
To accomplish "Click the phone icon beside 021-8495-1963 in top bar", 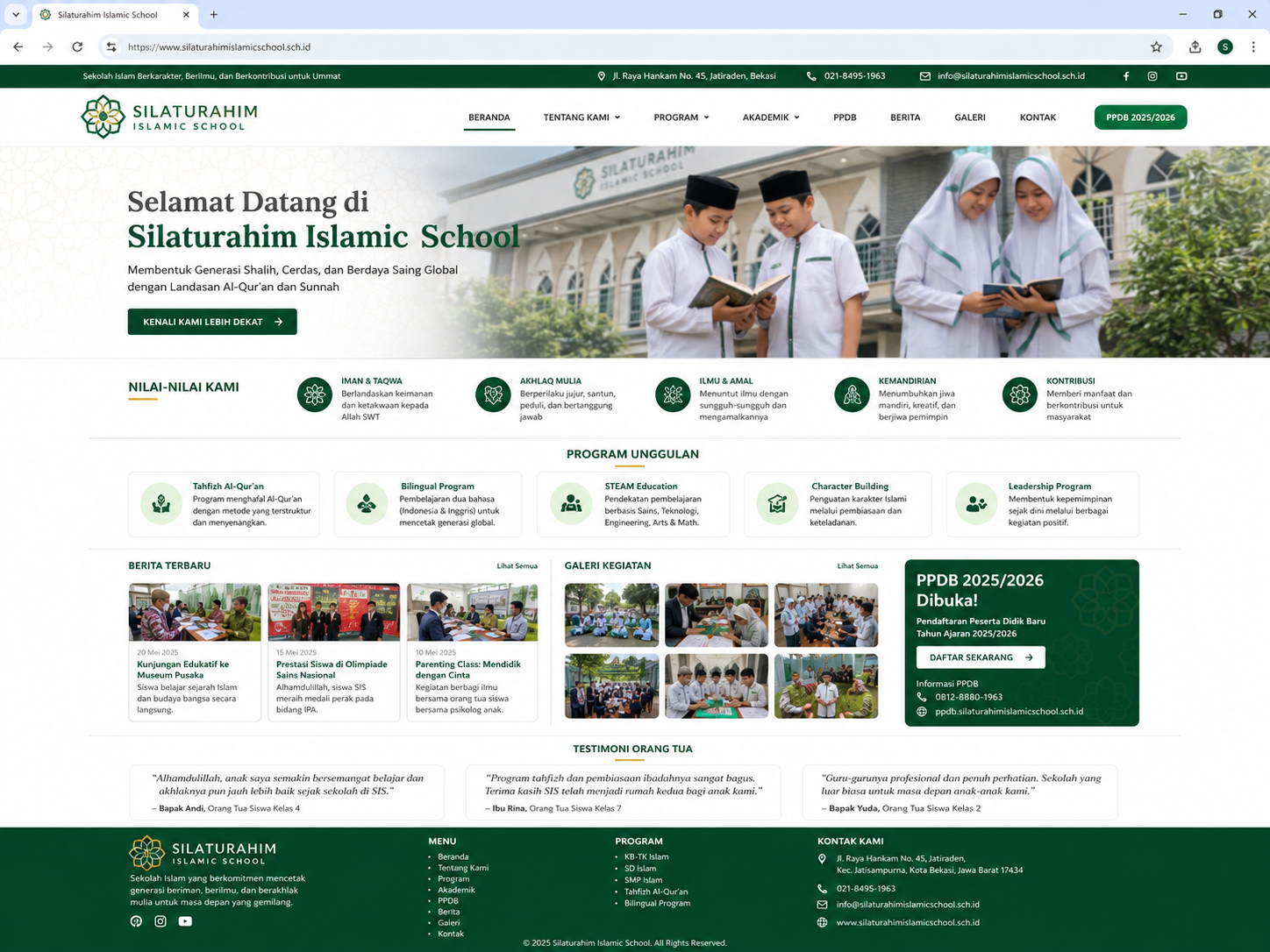I will click(811, 76).
